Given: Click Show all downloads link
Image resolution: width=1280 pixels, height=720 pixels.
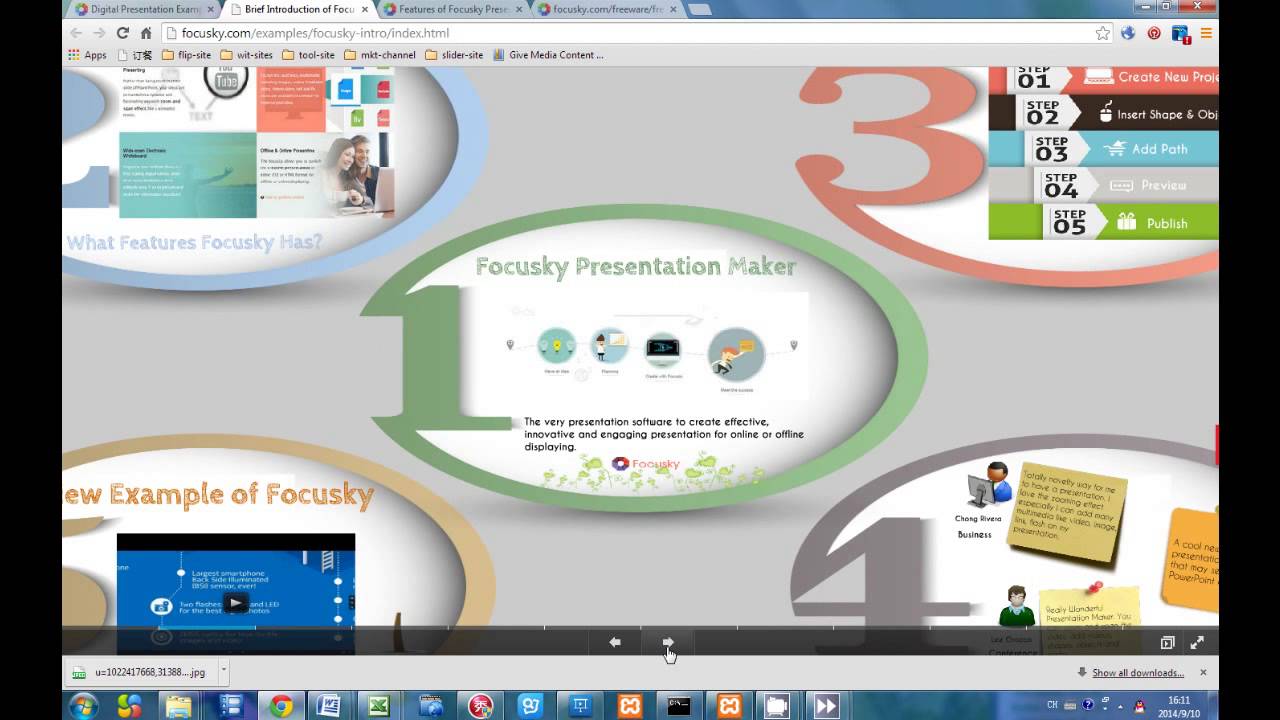Looking at the screenshot, I should [1137, 673].
